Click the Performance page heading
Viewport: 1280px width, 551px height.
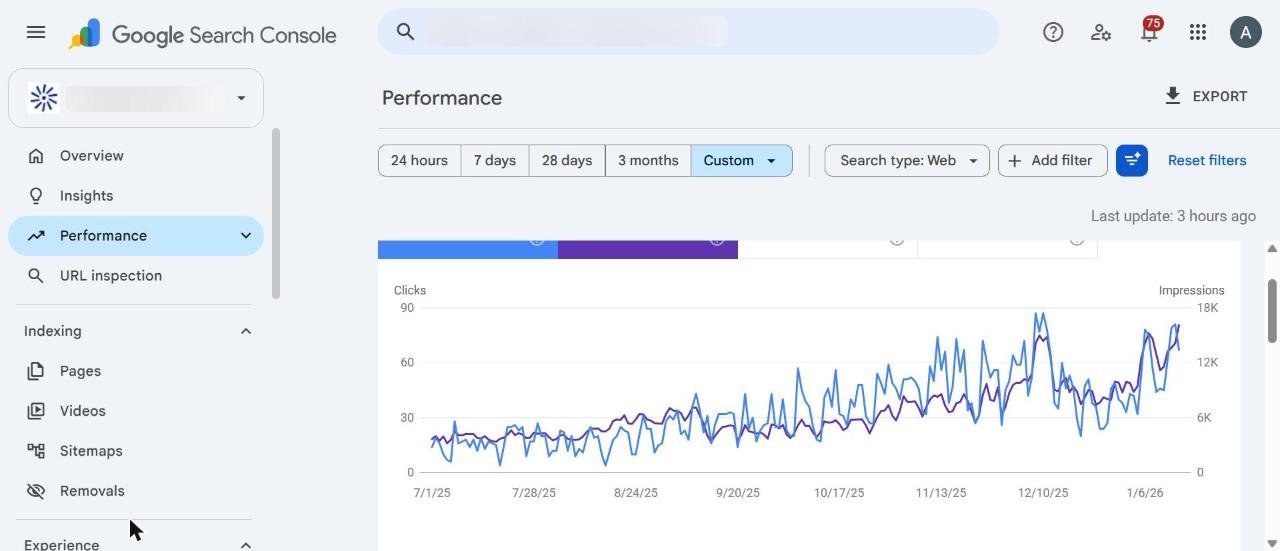442,98
